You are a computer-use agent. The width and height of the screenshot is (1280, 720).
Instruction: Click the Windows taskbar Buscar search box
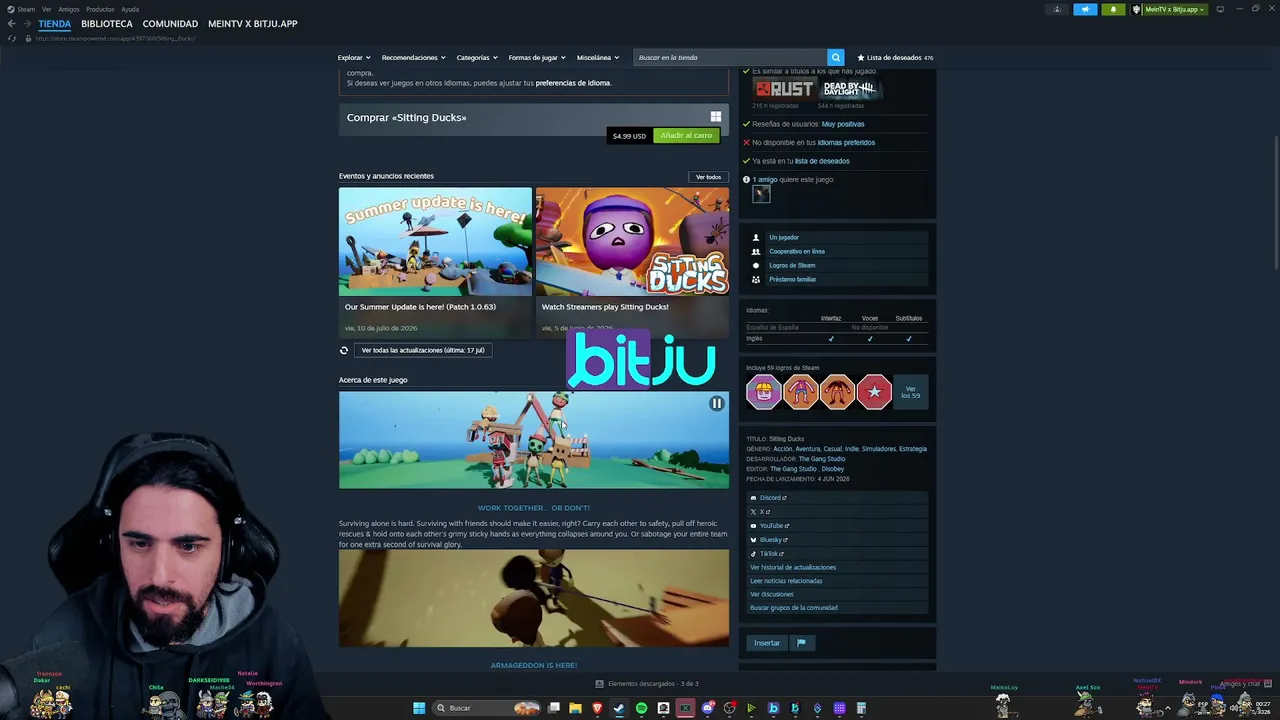coord(486,708)
